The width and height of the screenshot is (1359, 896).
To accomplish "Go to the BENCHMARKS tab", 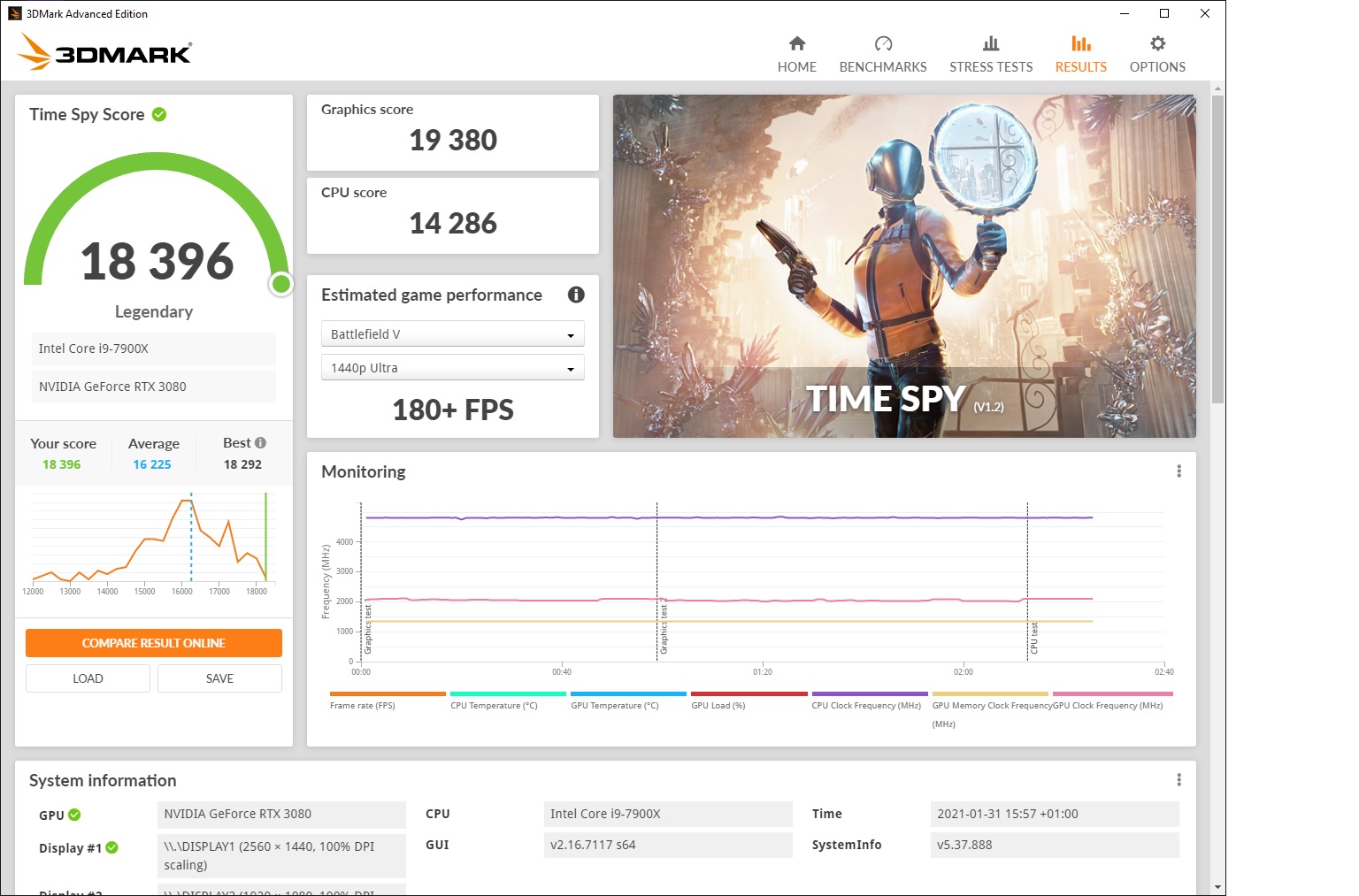I will click(x=883, y=55).
